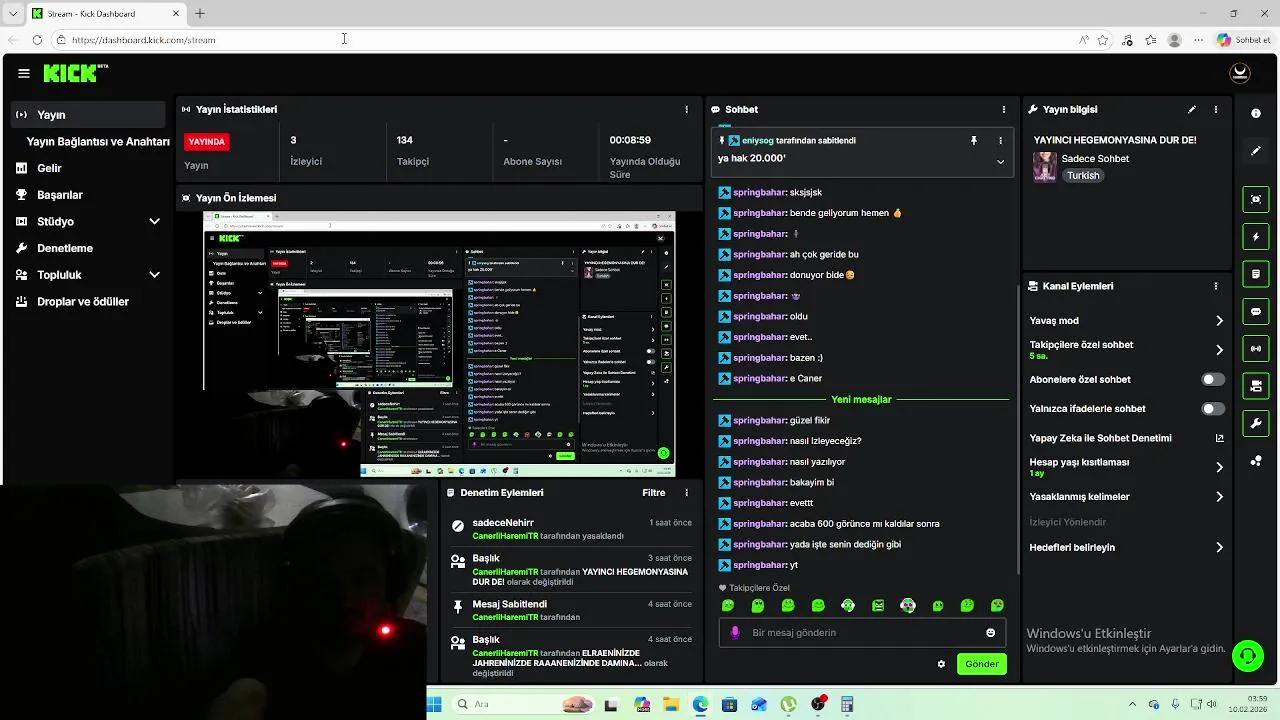Open Yasaklanmış kelimeler settings
This screenshot has width=1280, height=720.
tap(1126, 497)
